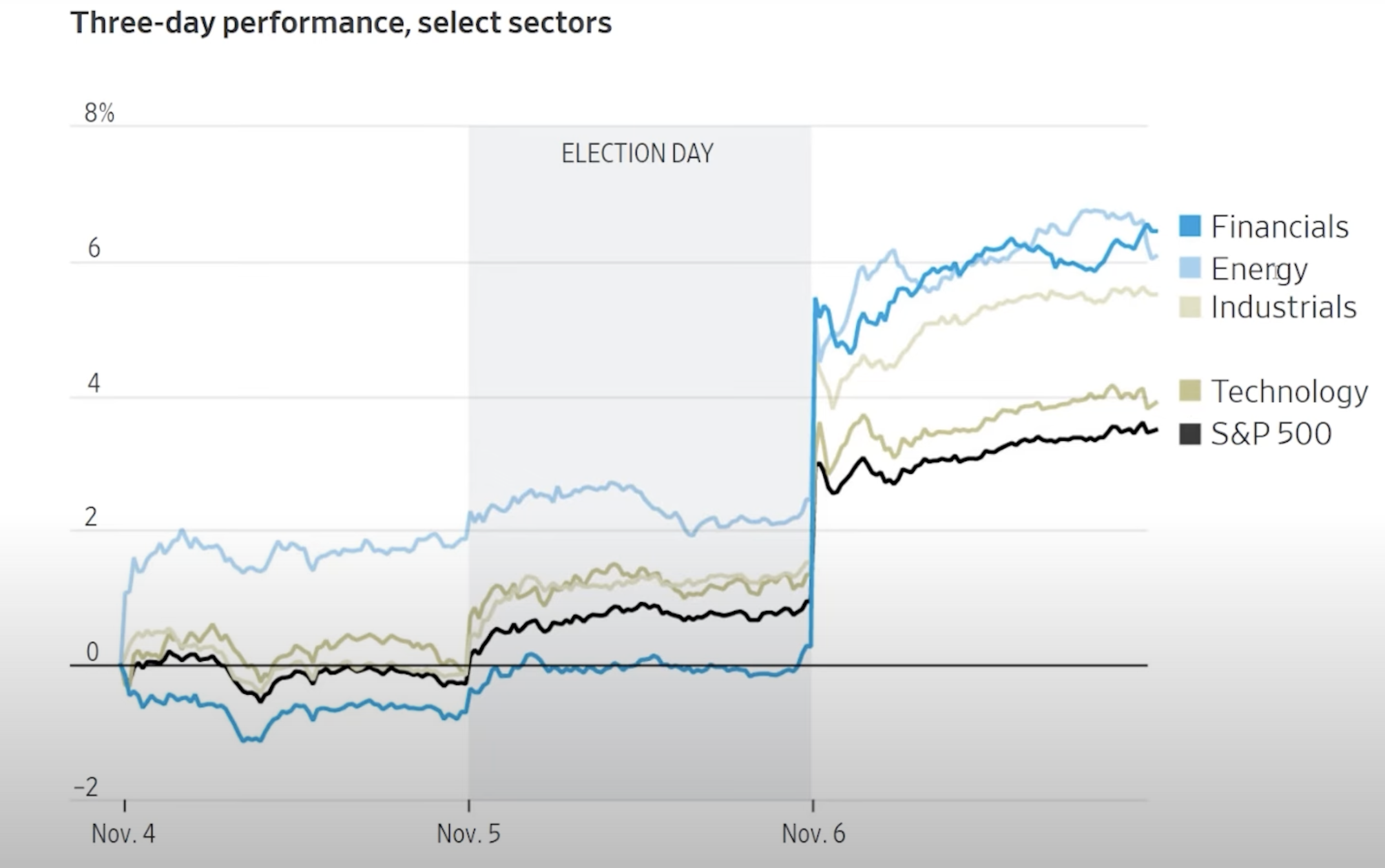This screenshot has width=1385, height=868.
Task: Click the Nov. 6 x-axis date label
Action: (813, 834)
